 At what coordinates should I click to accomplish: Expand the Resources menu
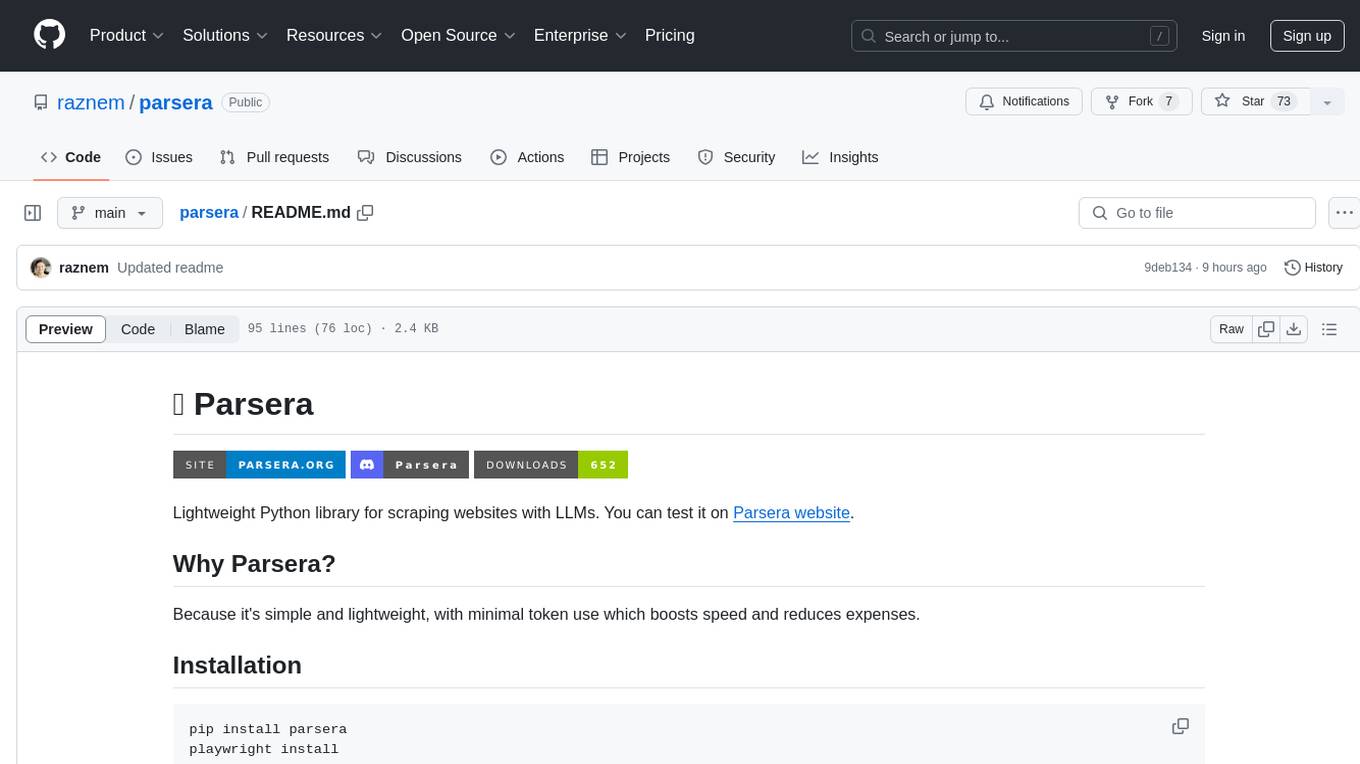334,35
